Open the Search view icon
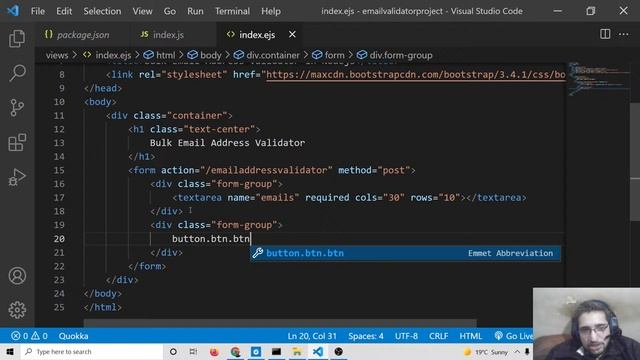 17,73
